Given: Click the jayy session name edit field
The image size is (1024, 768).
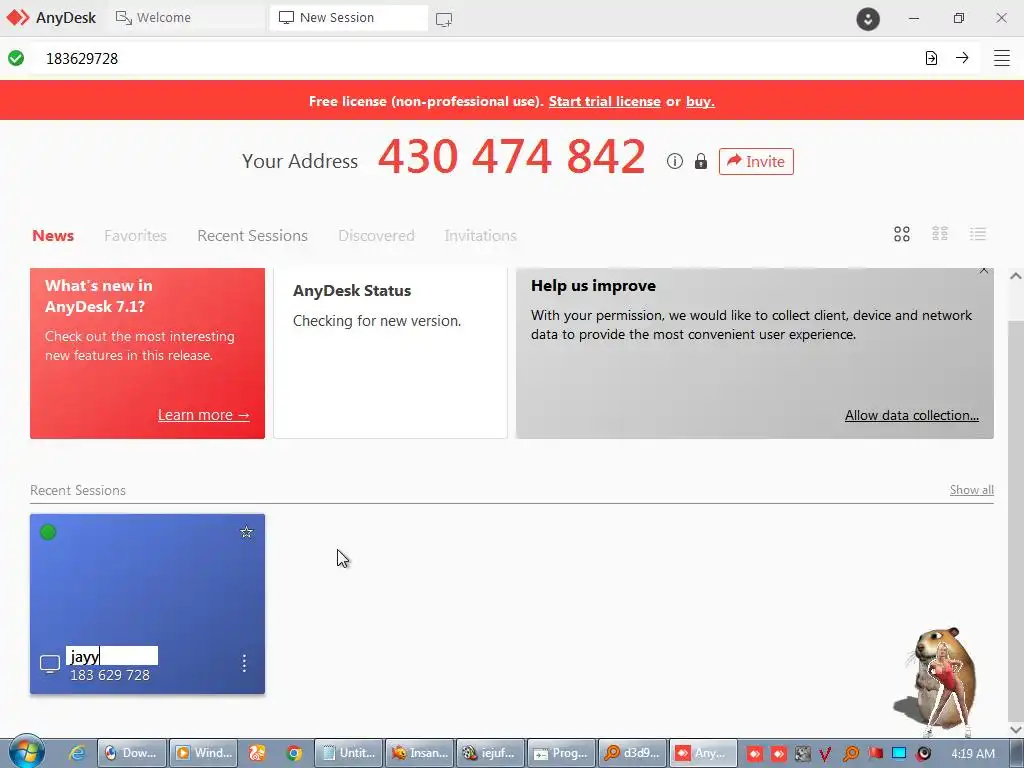Looking at the screenshot, I should (x=112, y=656).
